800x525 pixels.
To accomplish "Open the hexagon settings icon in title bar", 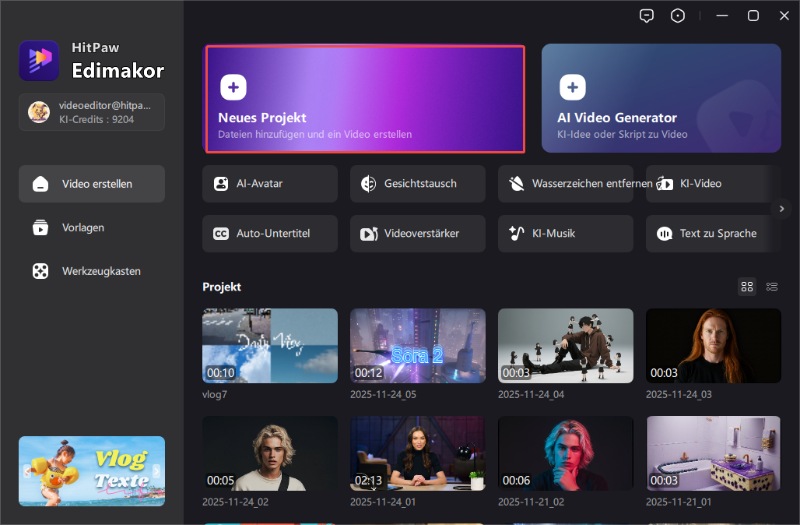I will [678, 16].
